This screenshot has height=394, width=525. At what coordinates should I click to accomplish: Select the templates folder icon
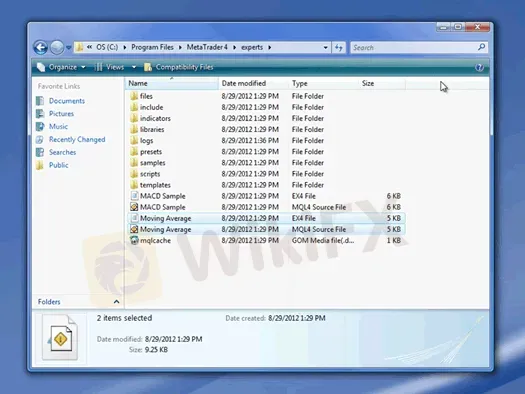(134, 185)
